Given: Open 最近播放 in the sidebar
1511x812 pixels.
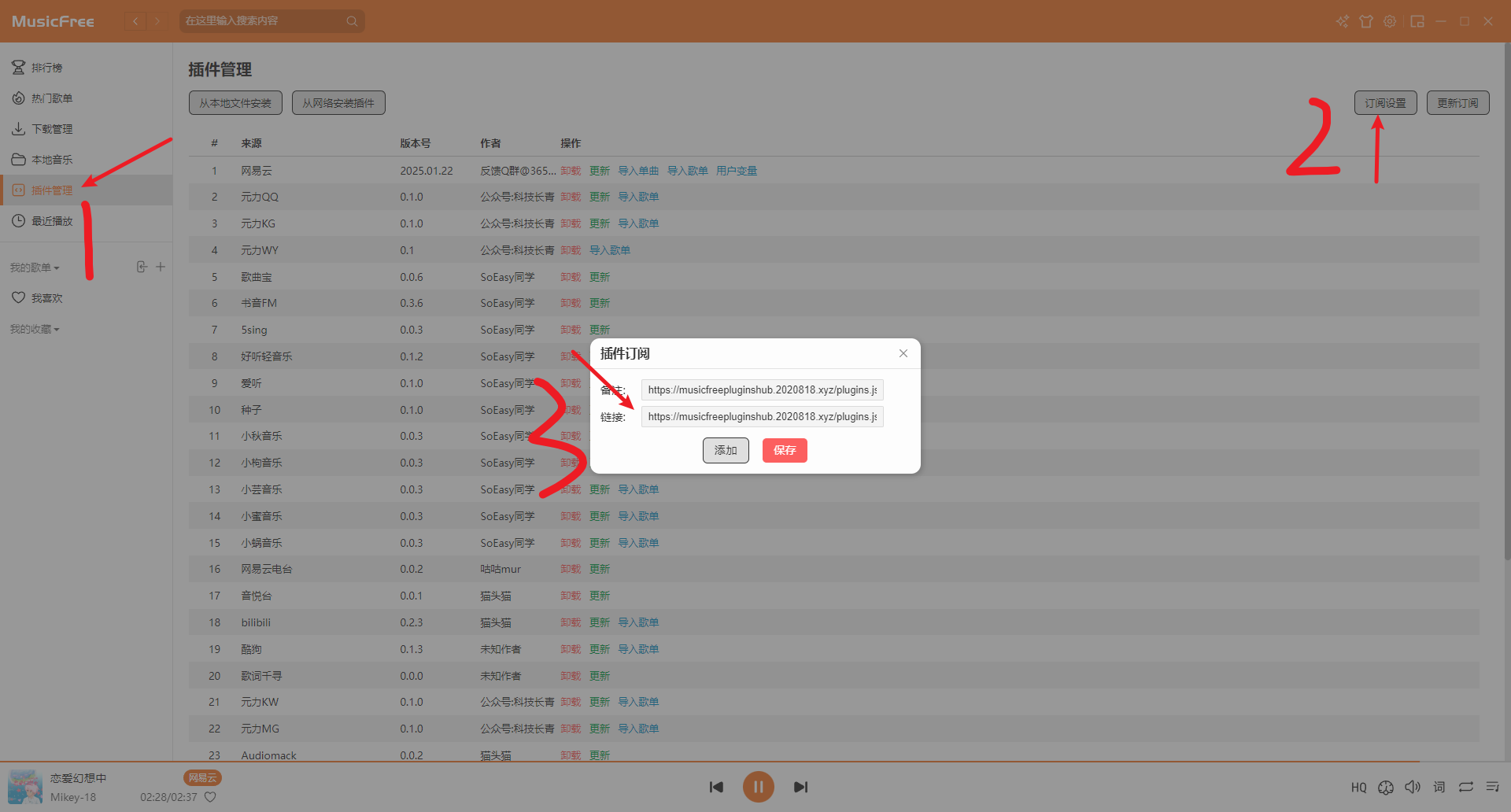Looking at the screenshot, I should pos(86,221).
